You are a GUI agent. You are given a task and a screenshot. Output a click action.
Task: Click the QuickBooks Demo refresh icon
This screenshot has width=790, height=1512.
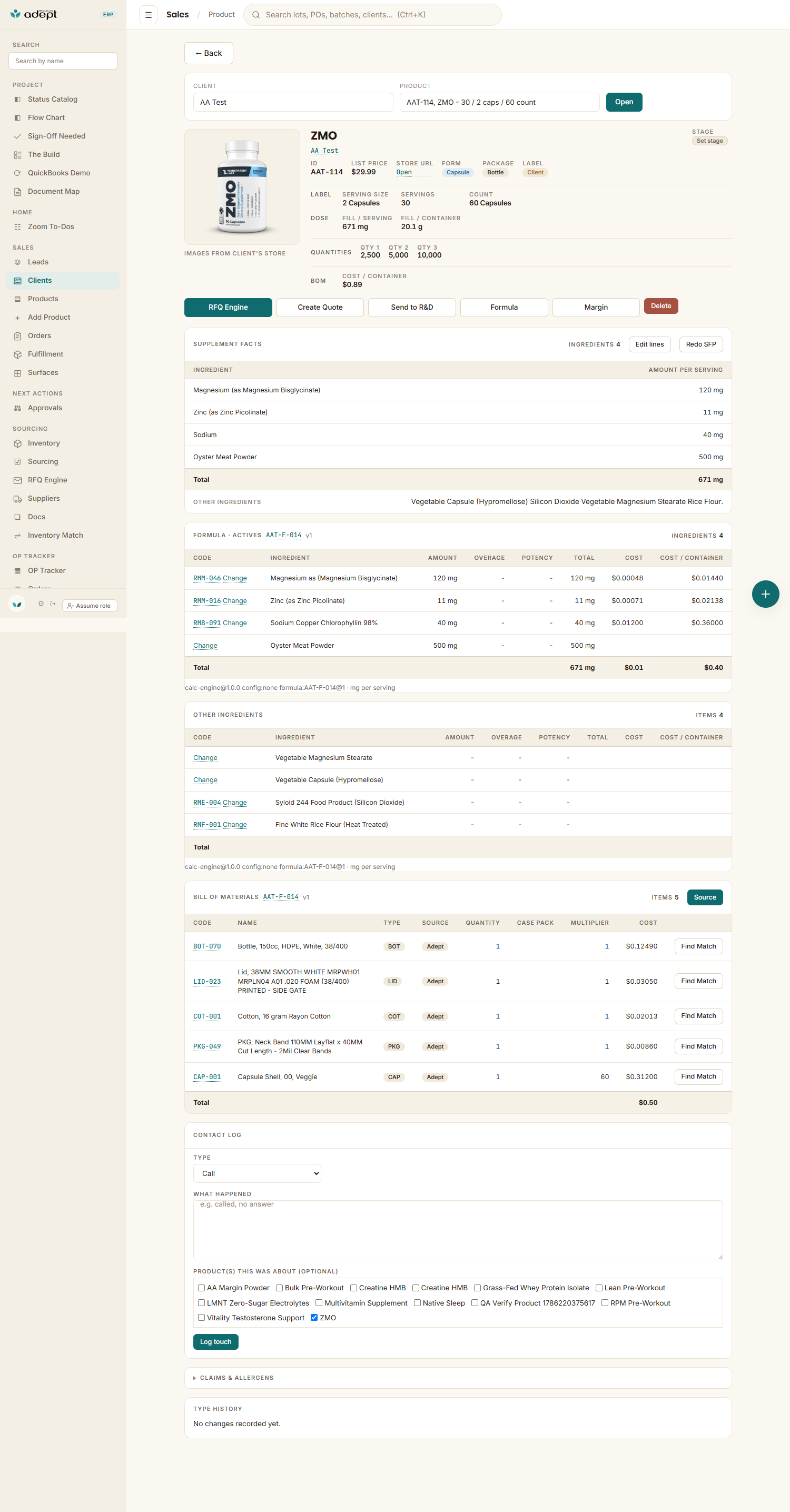click(x=17, y=173)
